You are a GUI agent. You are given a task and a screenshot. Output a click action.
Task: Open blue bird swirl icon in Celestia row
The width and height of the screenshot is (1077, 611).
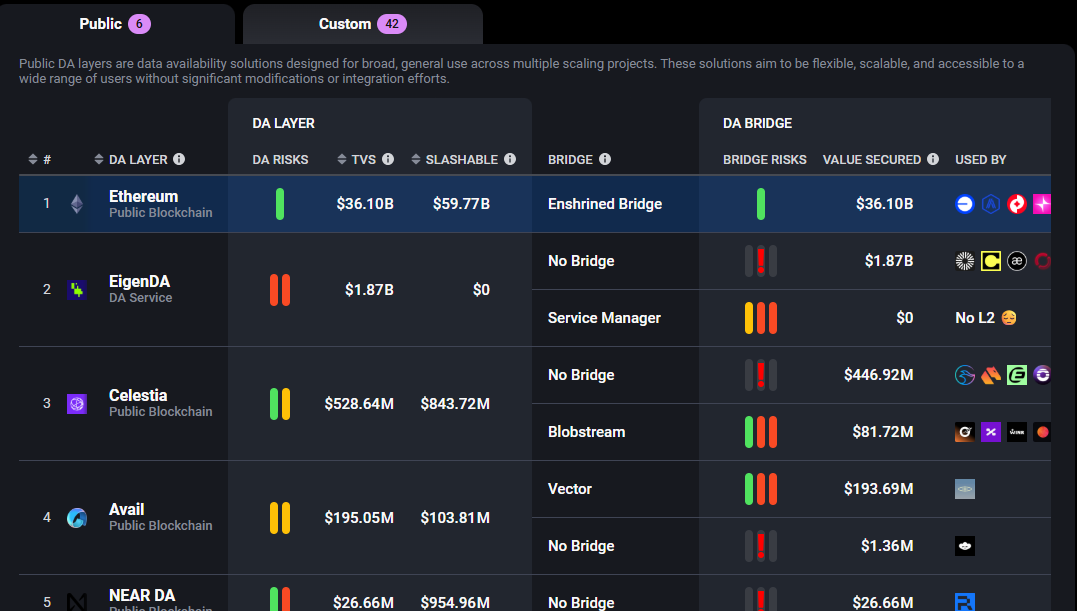coord(965,375)
